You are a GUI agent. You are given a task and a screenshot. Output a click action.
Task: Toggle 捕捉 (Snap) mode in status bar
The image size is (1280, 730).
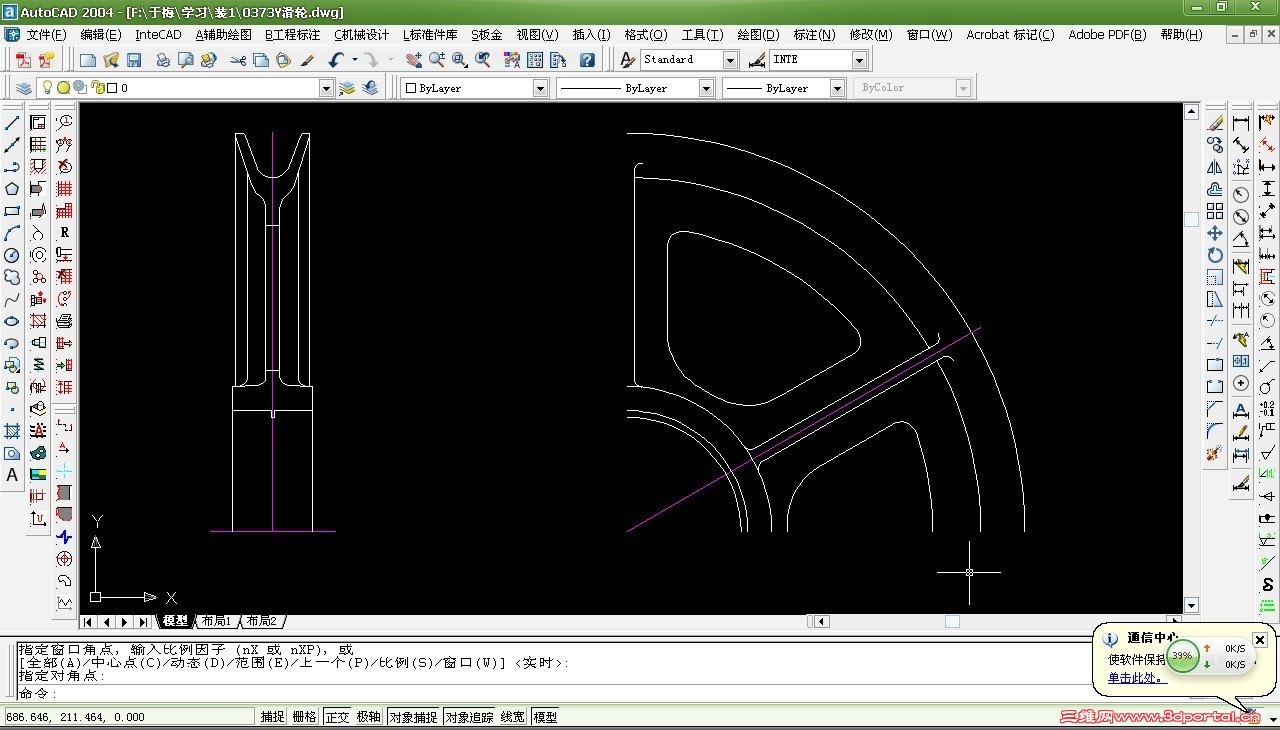point(273,717)
